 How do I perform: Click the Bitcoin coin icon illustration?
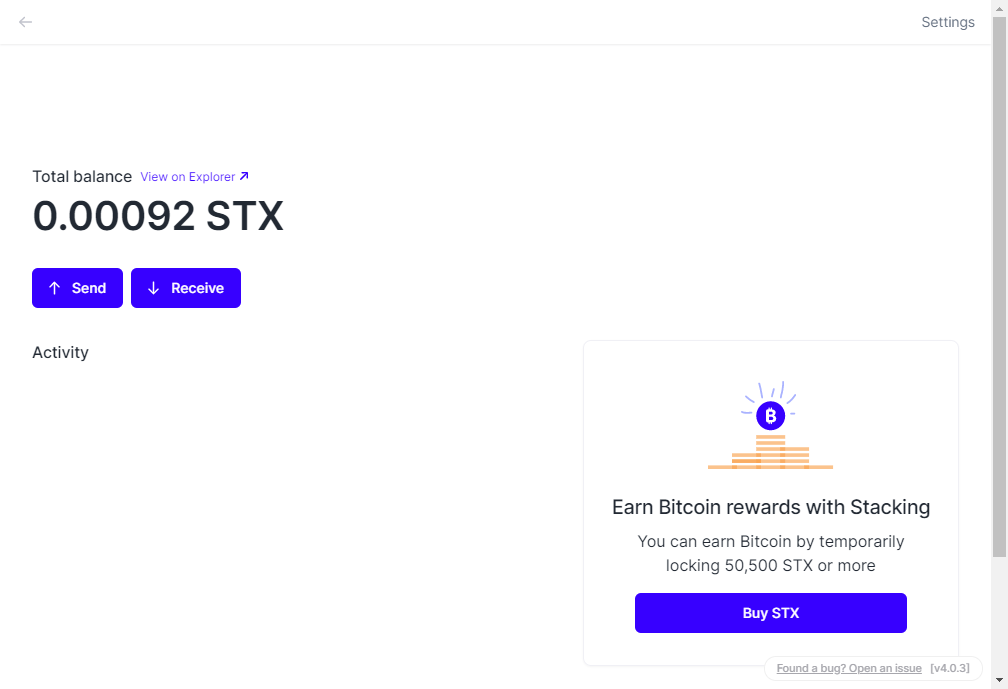(x=770, y=415)
